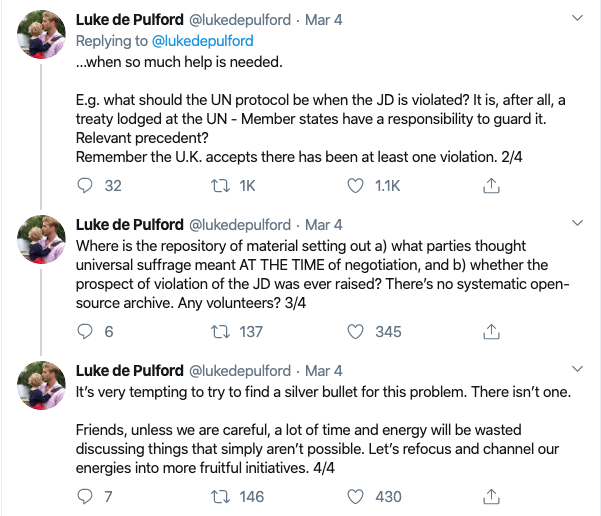Reply to the 4/4 silver bullet tweet

point(85,496)
